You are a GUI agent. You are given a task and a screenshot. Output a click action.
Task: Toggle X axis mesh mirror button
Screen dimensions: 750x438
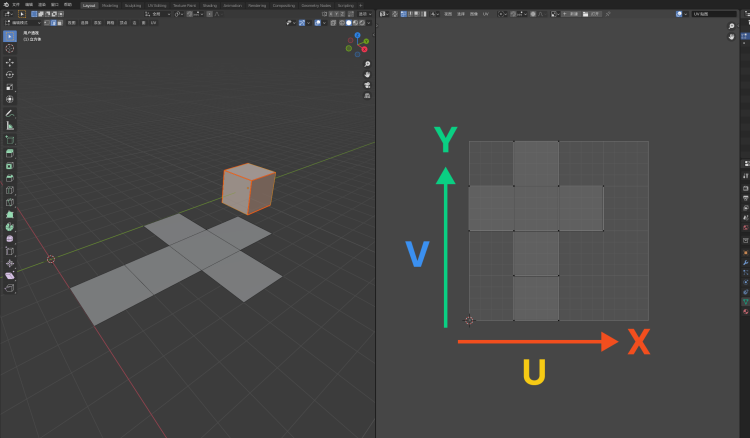click(331, 14)
